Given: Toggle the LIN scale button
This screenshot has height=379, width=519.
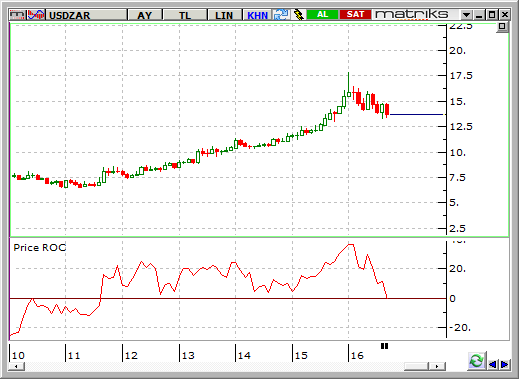Looking at the screenshot, I should tap(224, 15).
